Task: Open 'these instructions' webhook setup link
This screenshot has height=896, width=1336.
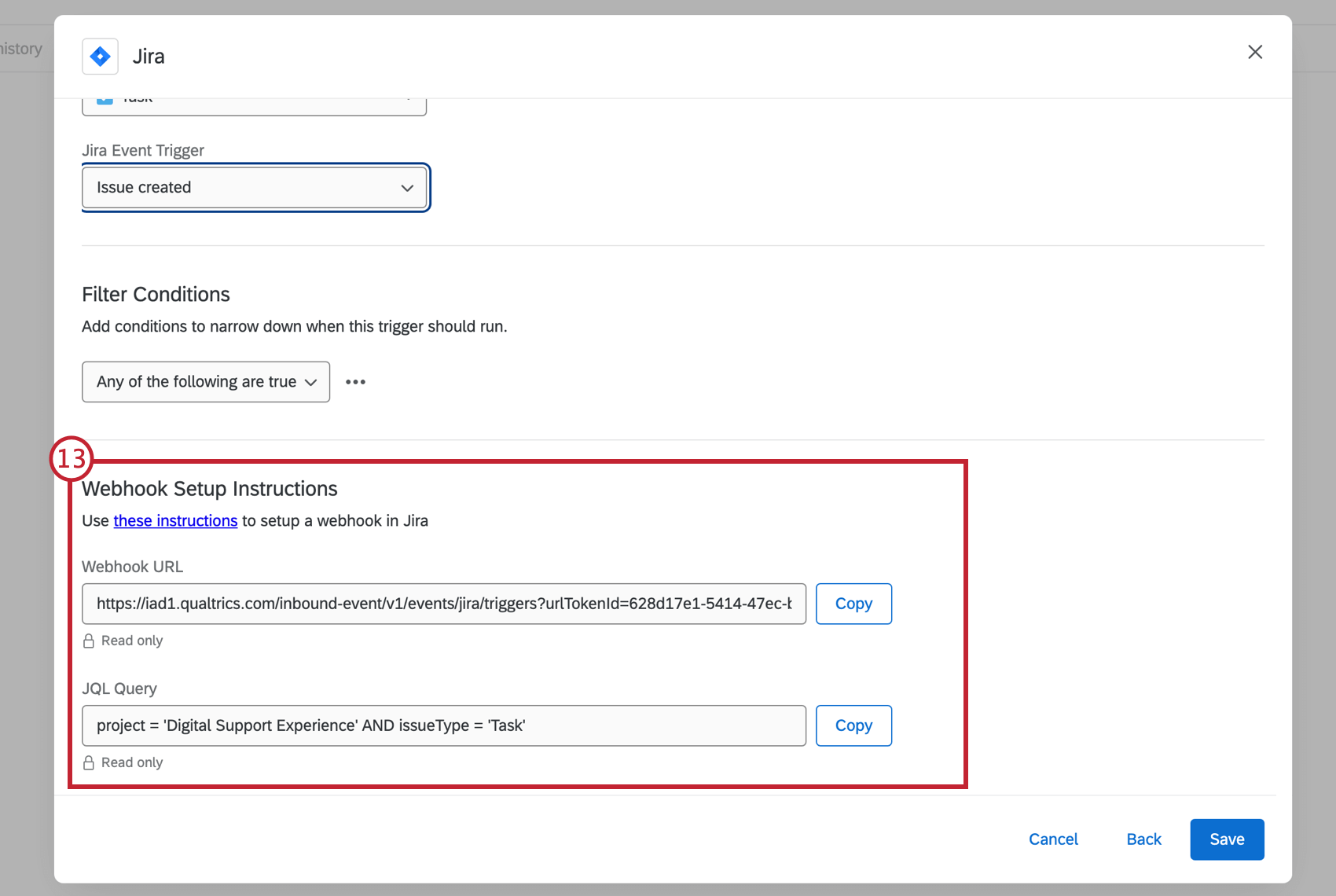Action: click(175, 520)
